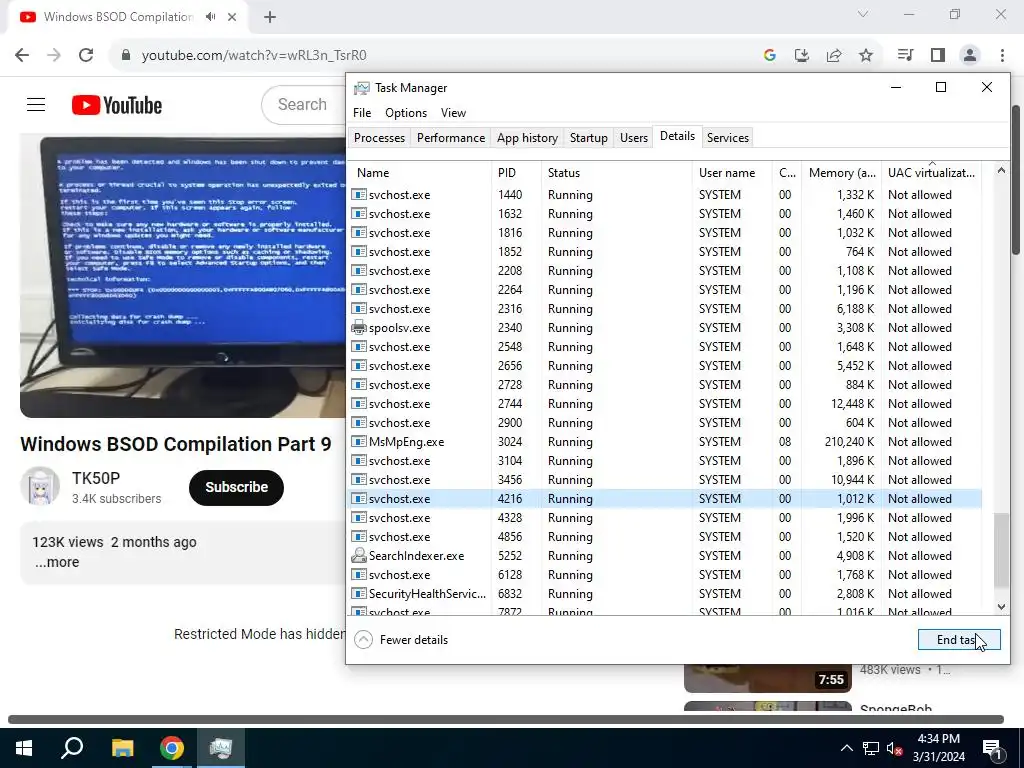Switch to the Processes tab
Image resolution: width=1024 pixels, height=768 pixels.
379,138
